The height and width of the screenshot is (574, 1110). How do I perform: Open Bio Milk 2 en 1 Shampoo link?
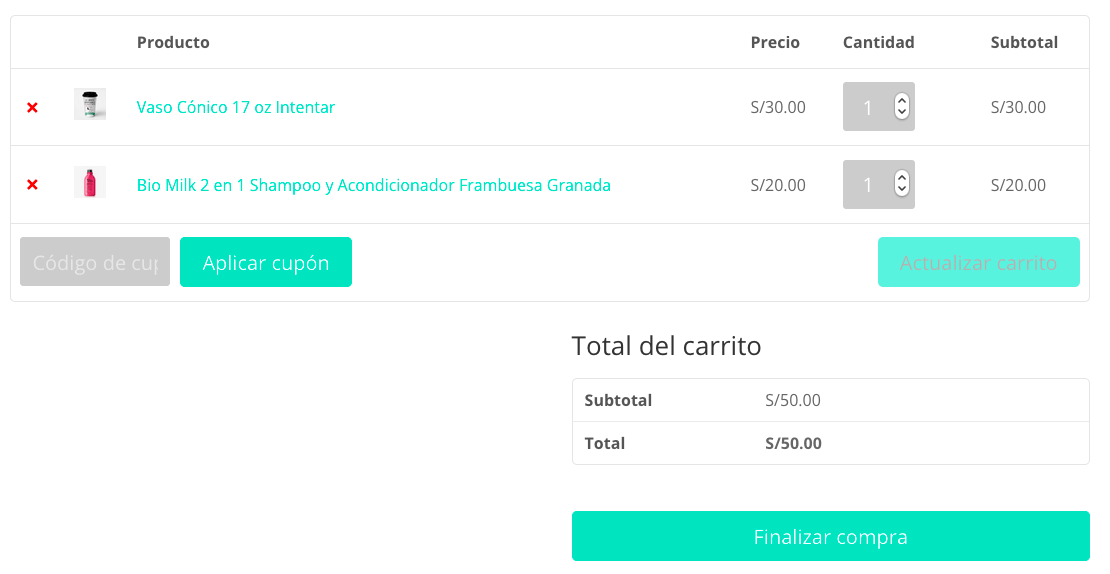pos(374,185)
